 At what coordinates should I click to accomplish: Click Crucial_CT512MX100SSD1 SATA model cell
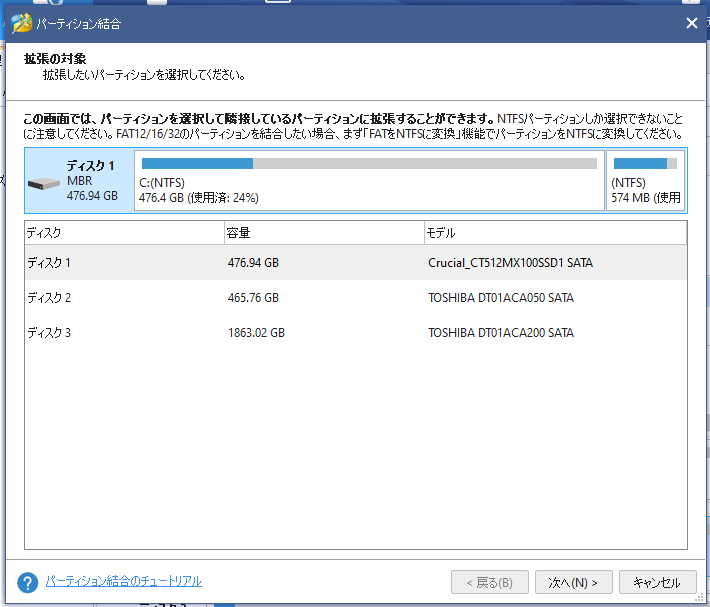(x=510, y=263)
